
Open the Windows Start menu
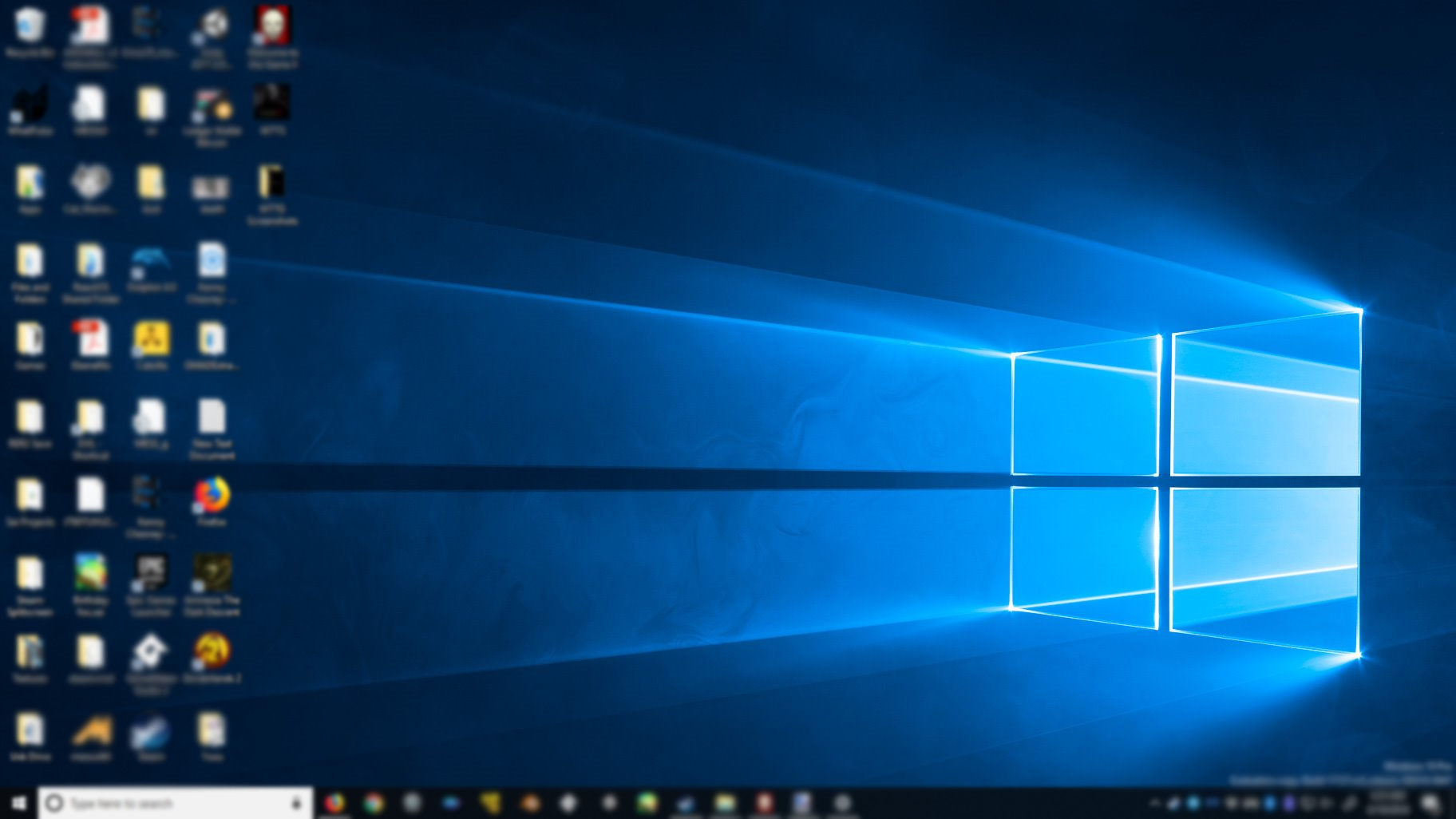pos(18,802)
